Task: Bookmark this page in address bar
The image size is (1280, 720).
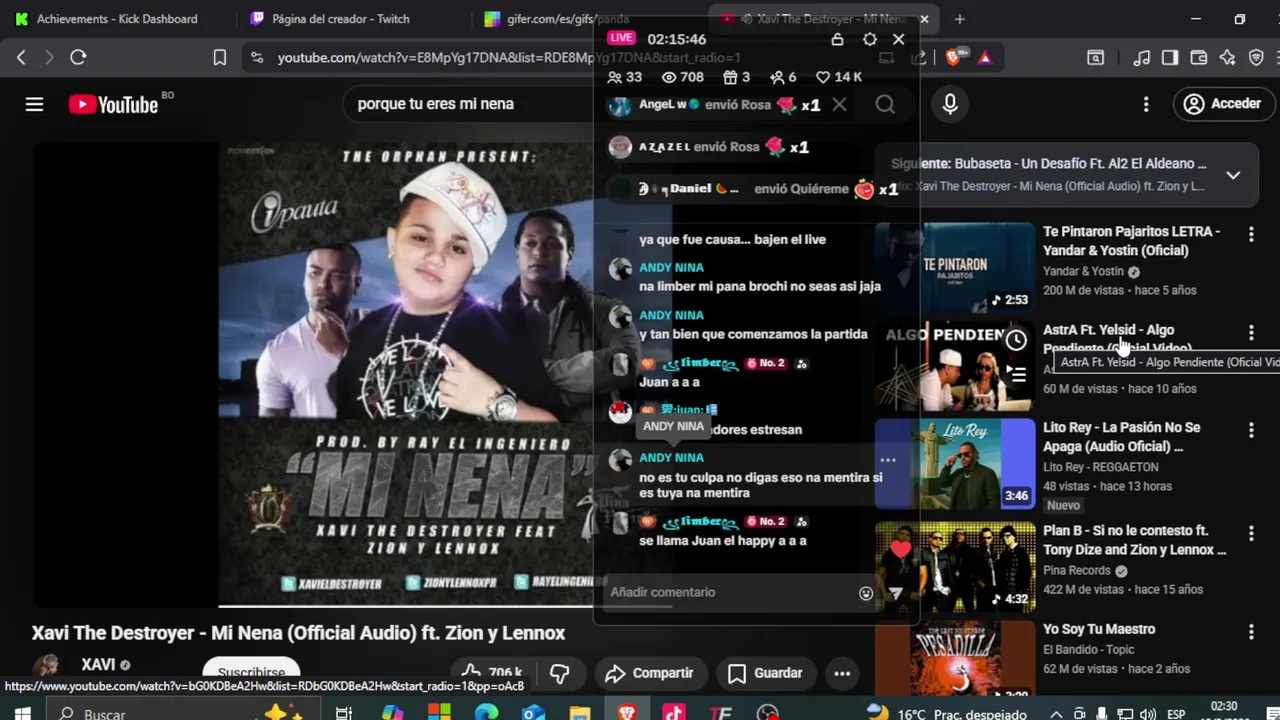Action: point(219,58)
